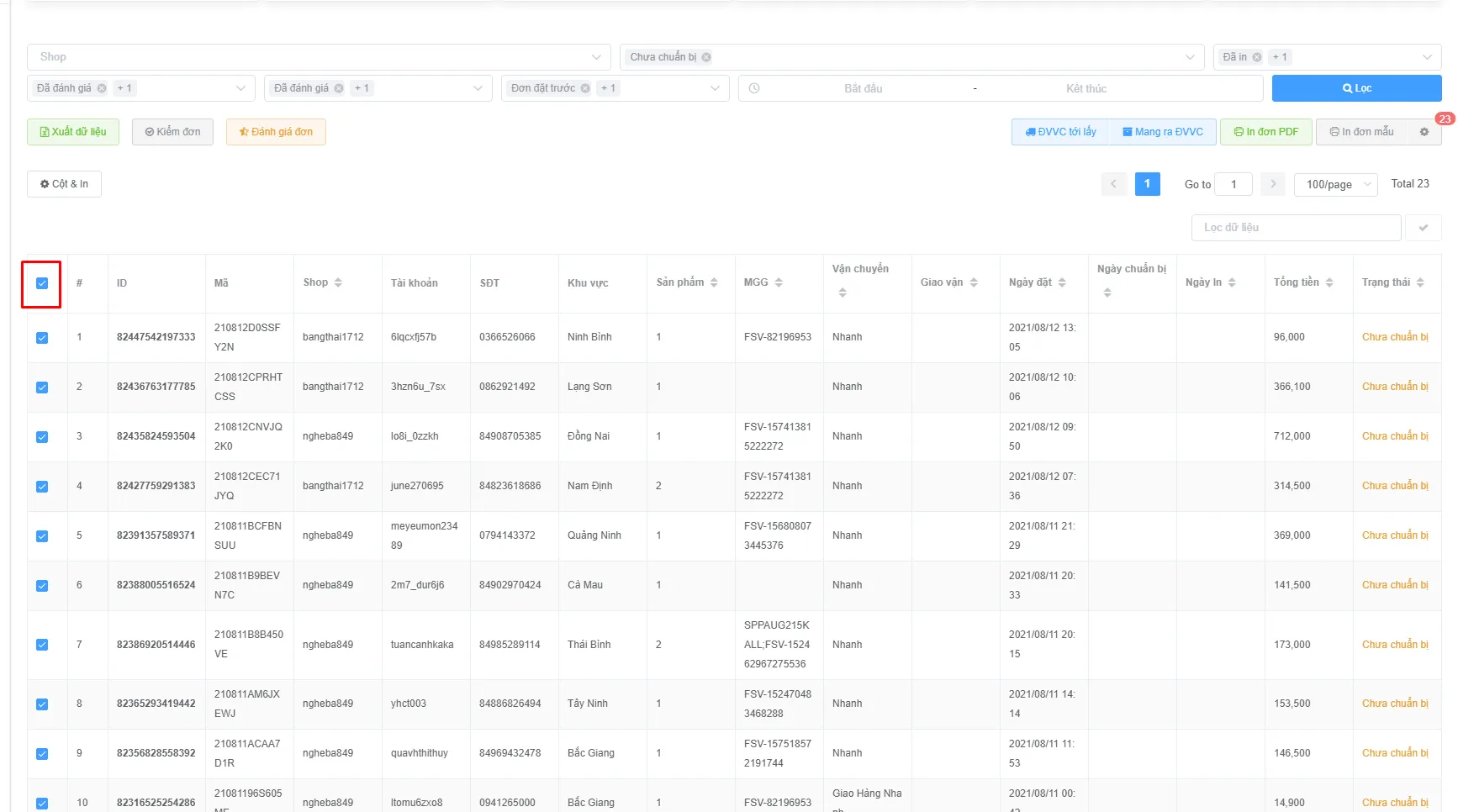Click the Xuất dữ liệu export button
This screenshot has height=812, width=1458.
pyautogui.click(x=73, y=132)
